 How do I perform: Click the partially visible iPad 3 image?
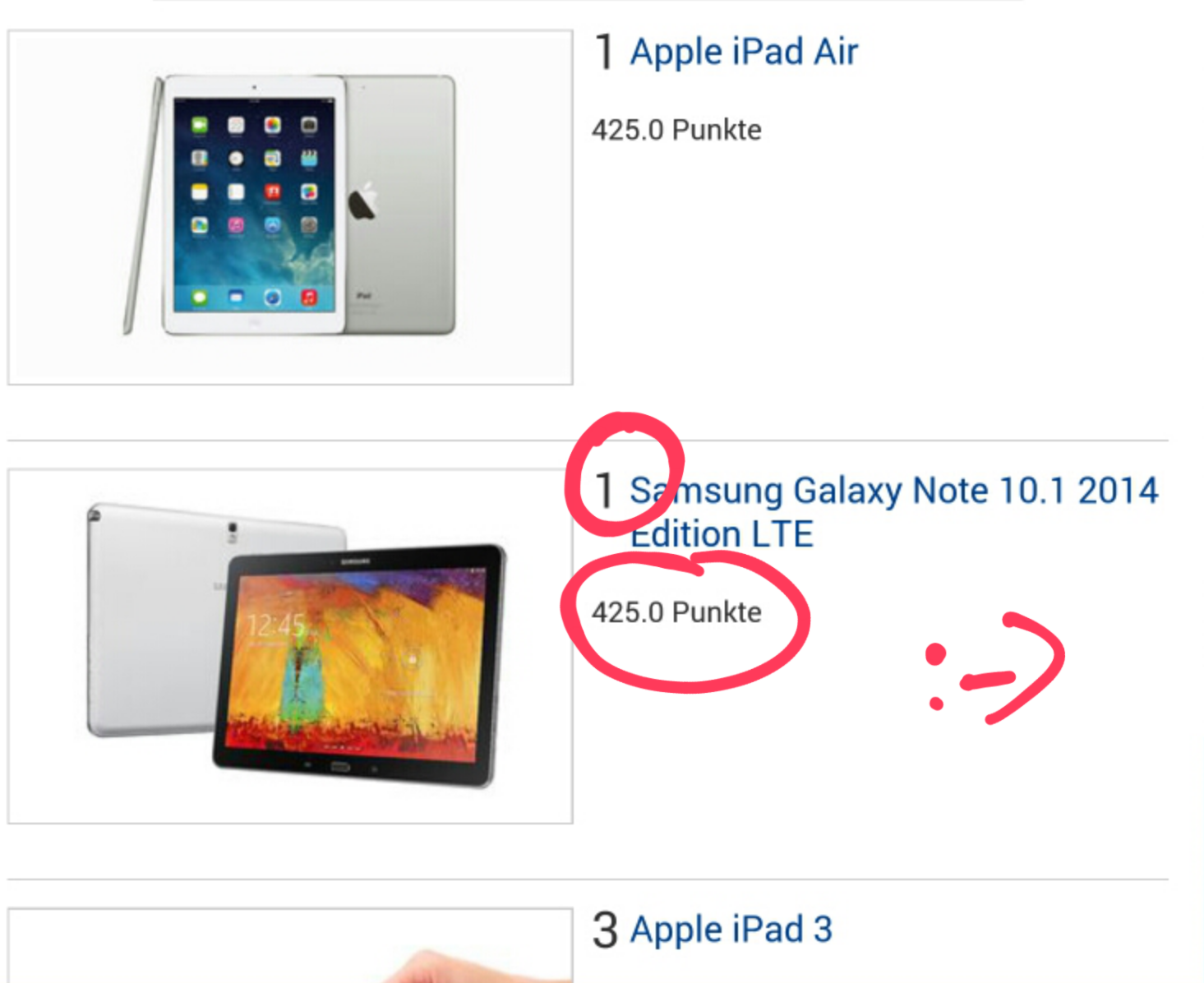tap(290, 946)
